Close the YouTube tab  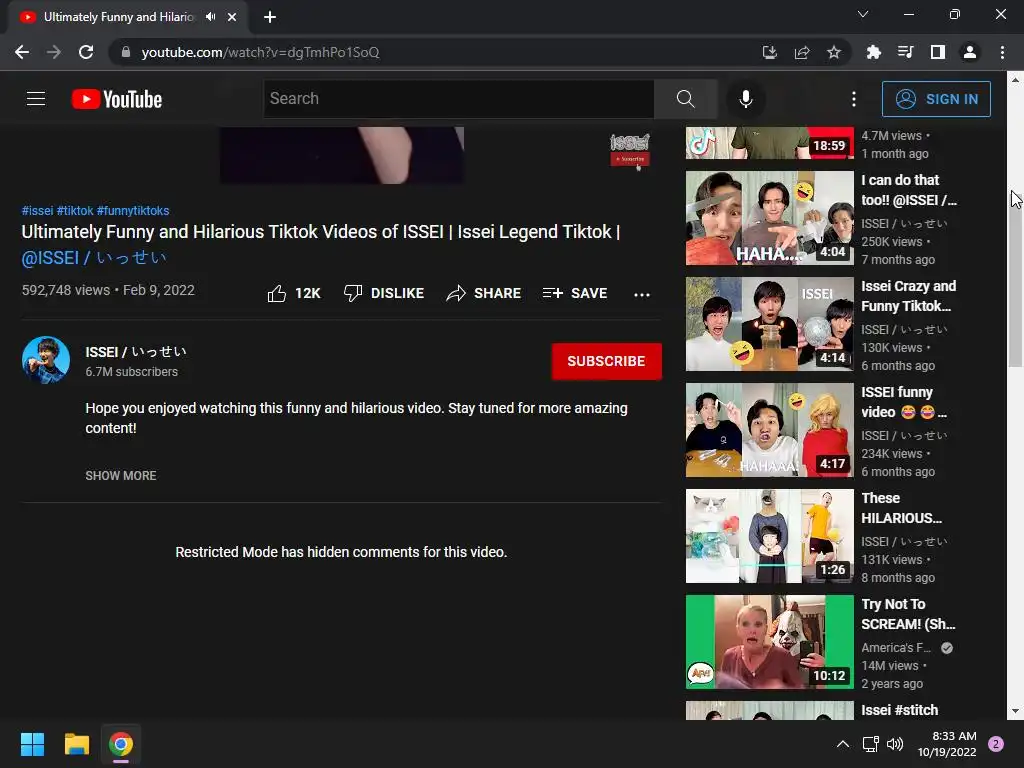point(232,17)
